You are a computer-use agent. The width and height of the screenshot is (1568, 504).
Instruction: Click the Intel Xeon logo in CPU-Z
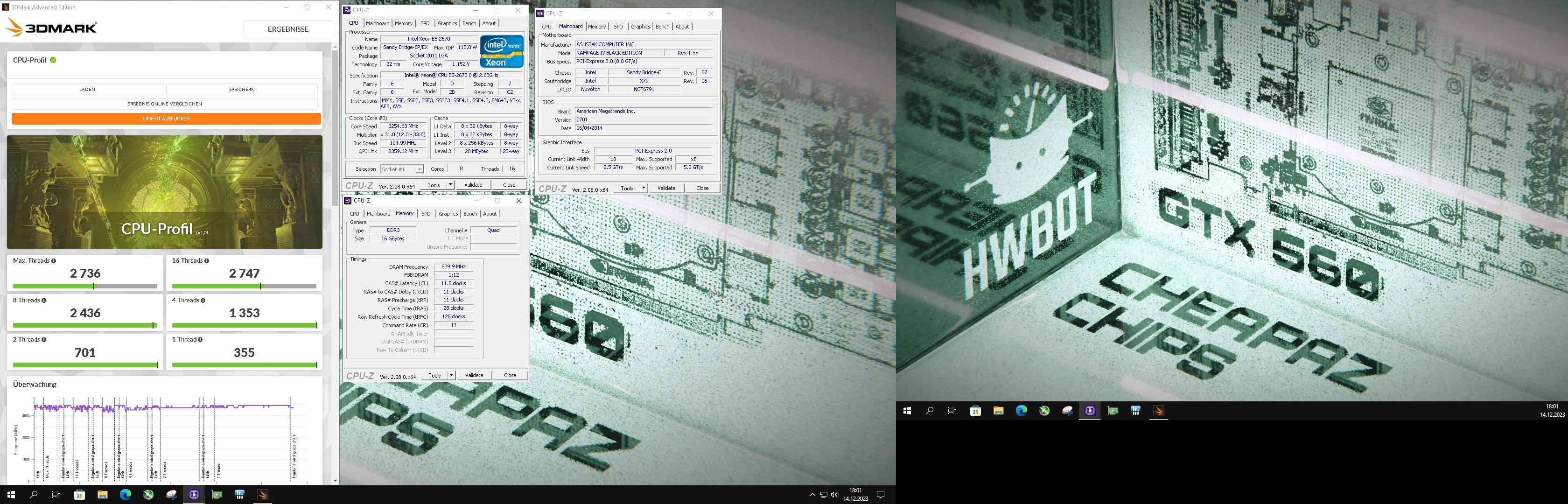(502, 51)
